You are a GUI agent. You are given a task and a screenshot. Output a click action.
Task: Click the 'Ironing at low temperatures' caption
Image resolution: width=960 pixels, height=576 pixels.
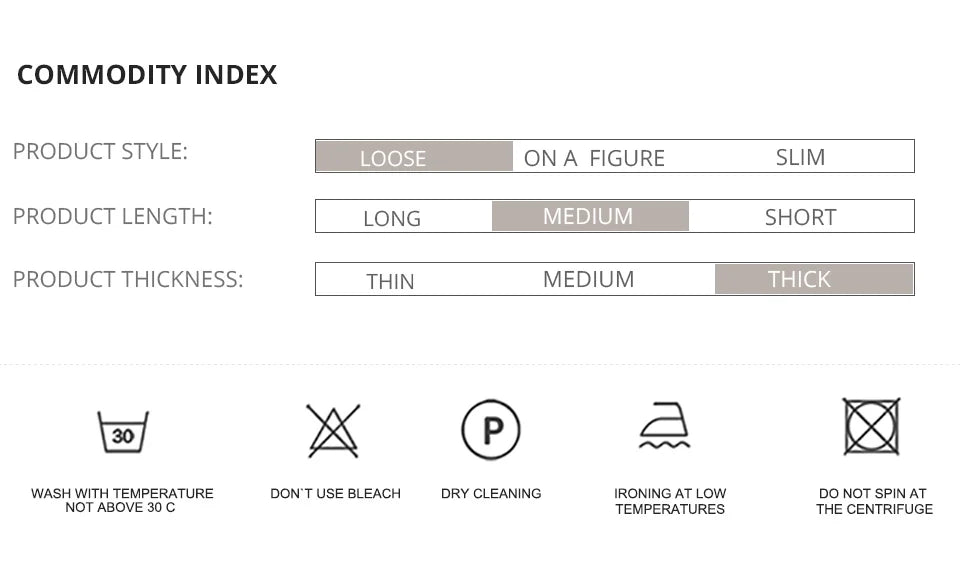(x=670, y=501)
